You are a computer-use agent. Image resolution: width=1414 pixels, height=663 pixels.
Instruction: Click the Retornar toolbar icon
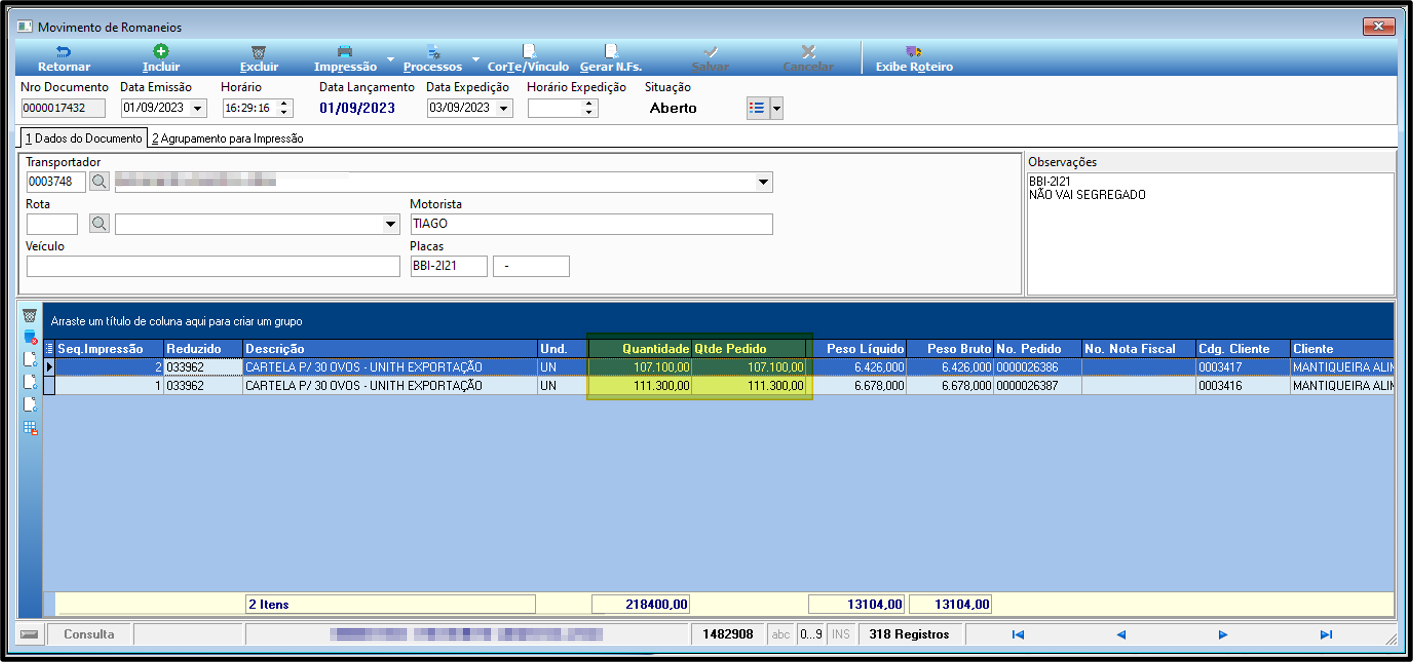(x=64, y=51)
